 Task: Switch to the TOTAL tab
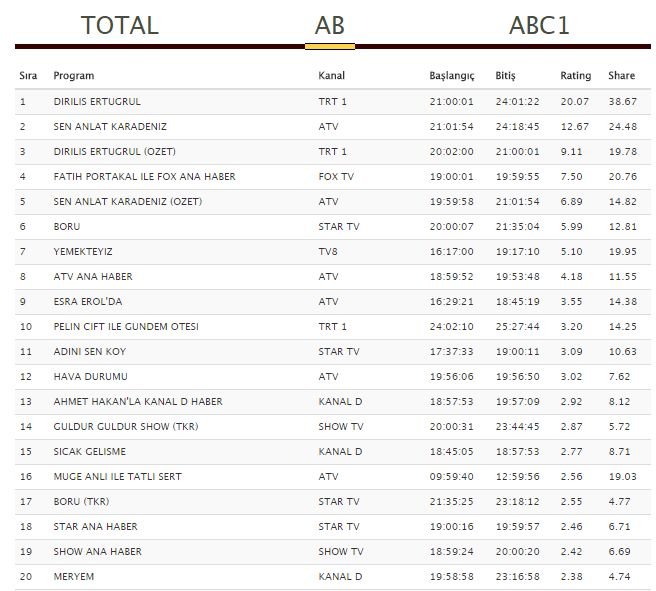click(120, 26)
